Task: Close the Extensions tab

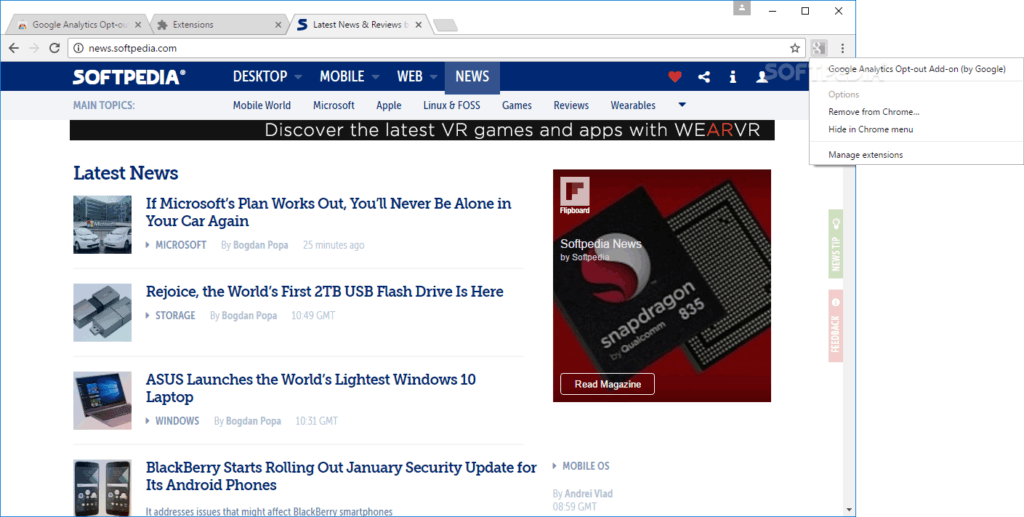Action: (278, 25)
